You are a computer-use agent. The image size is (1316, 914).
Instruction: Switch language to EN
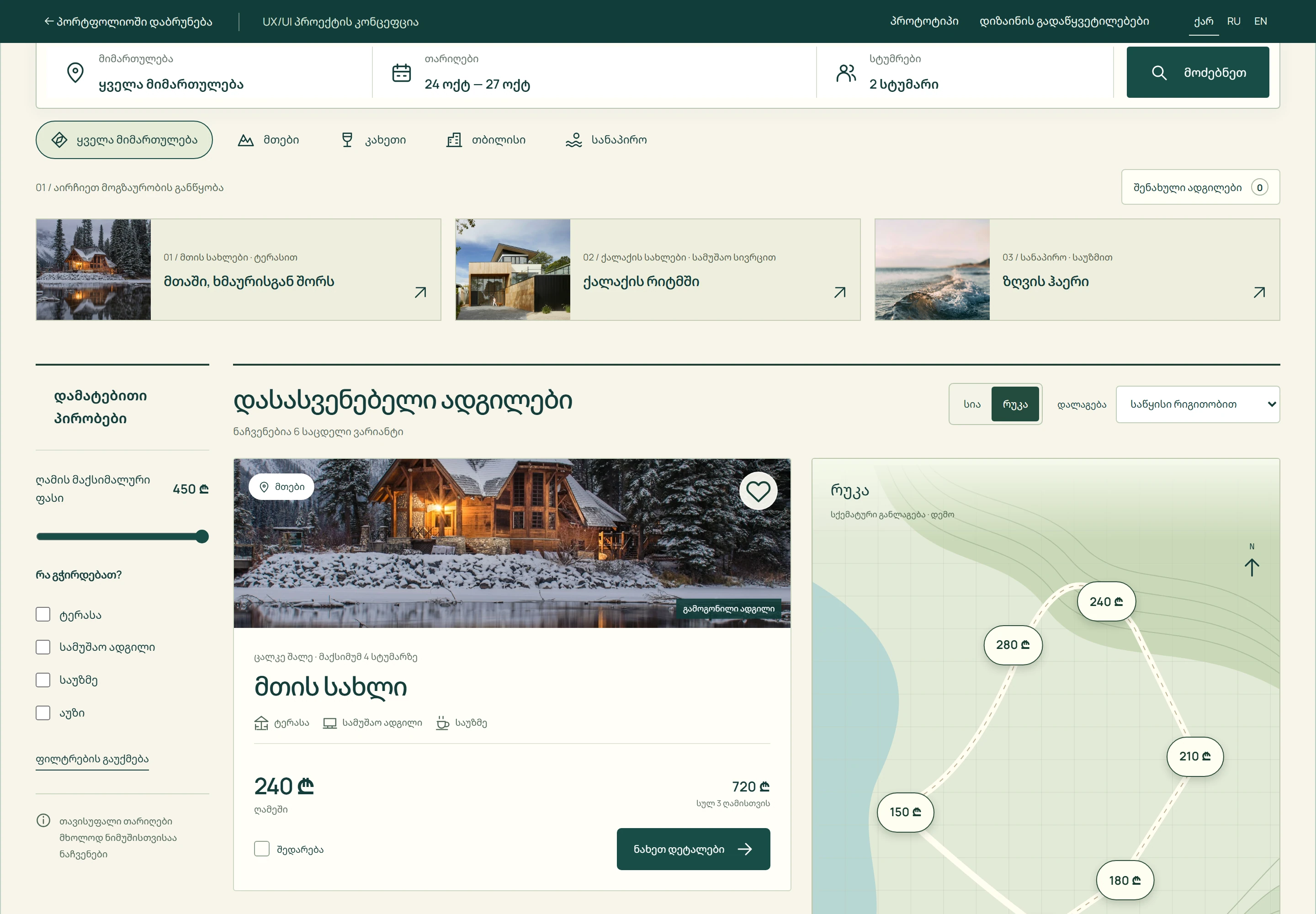pos(1260,21)
